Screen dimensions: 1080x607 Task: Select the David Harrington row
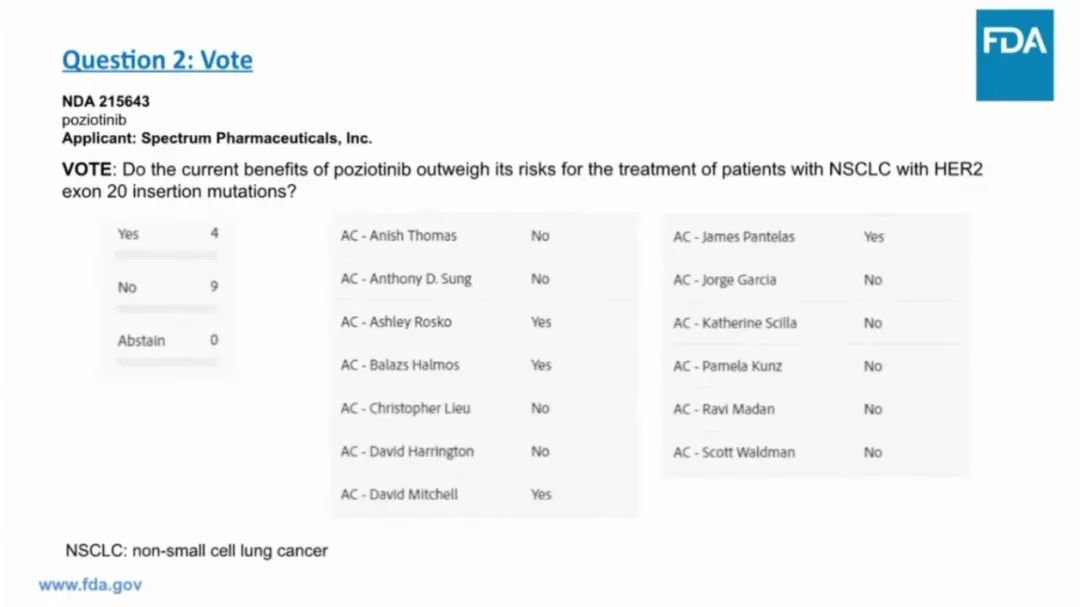(484, 451)
